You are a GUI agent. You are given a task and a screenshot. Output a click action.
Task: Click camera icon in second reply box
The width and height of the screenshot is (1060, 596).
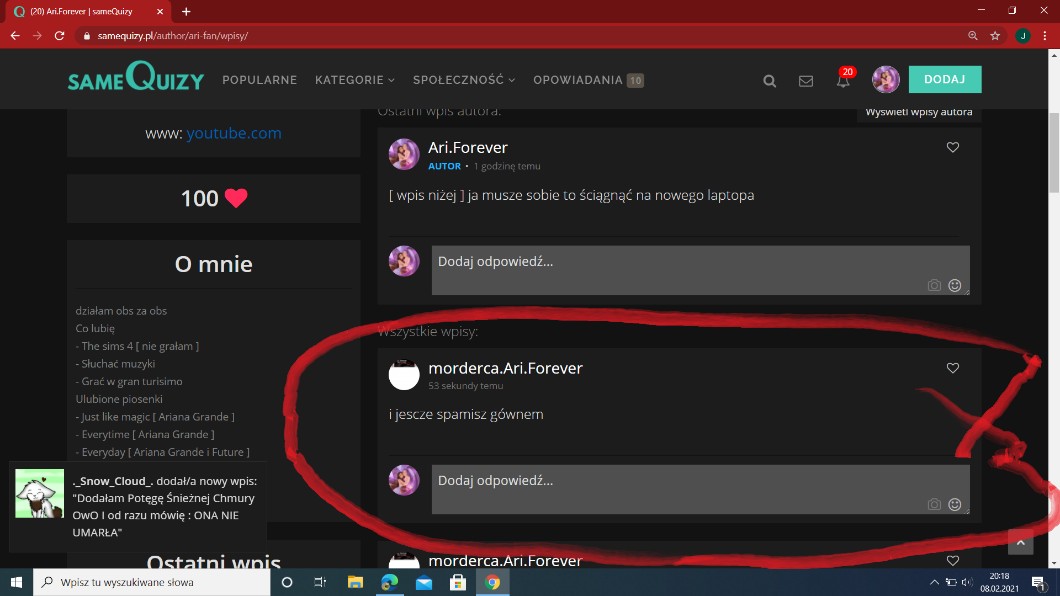[934, 505]
